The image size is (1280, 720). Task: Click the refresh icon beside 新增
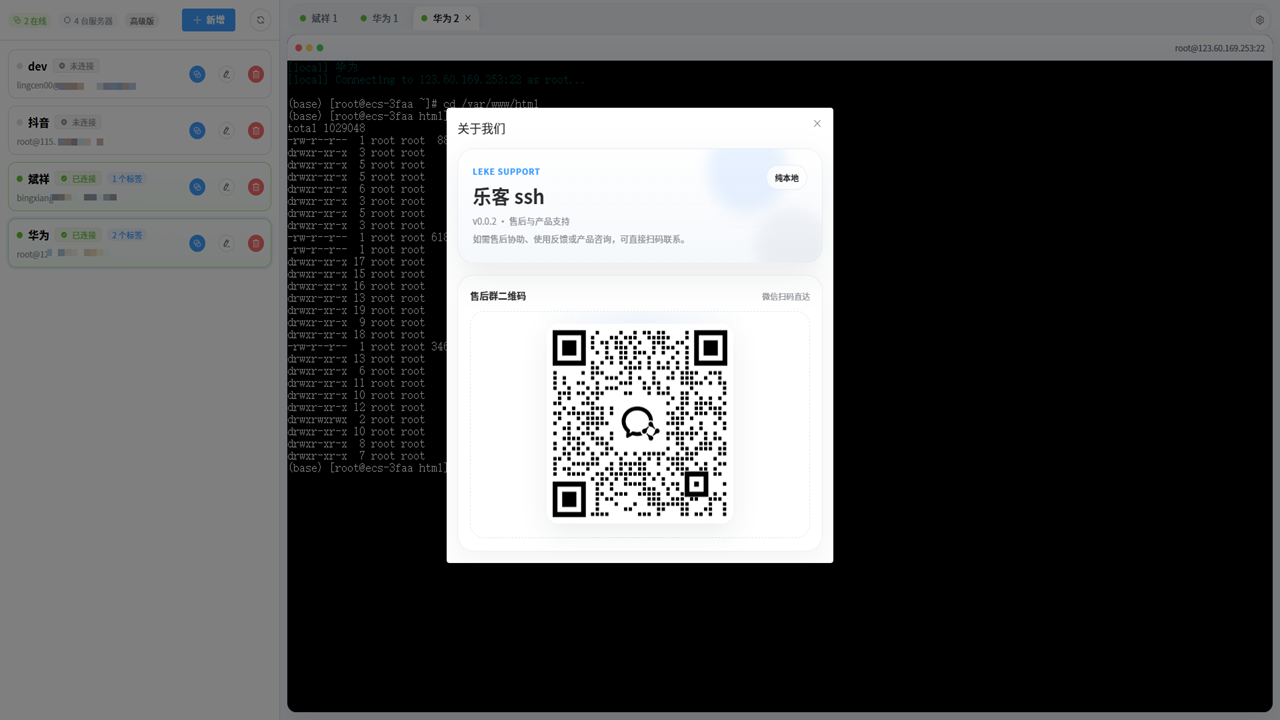[260, 20]
